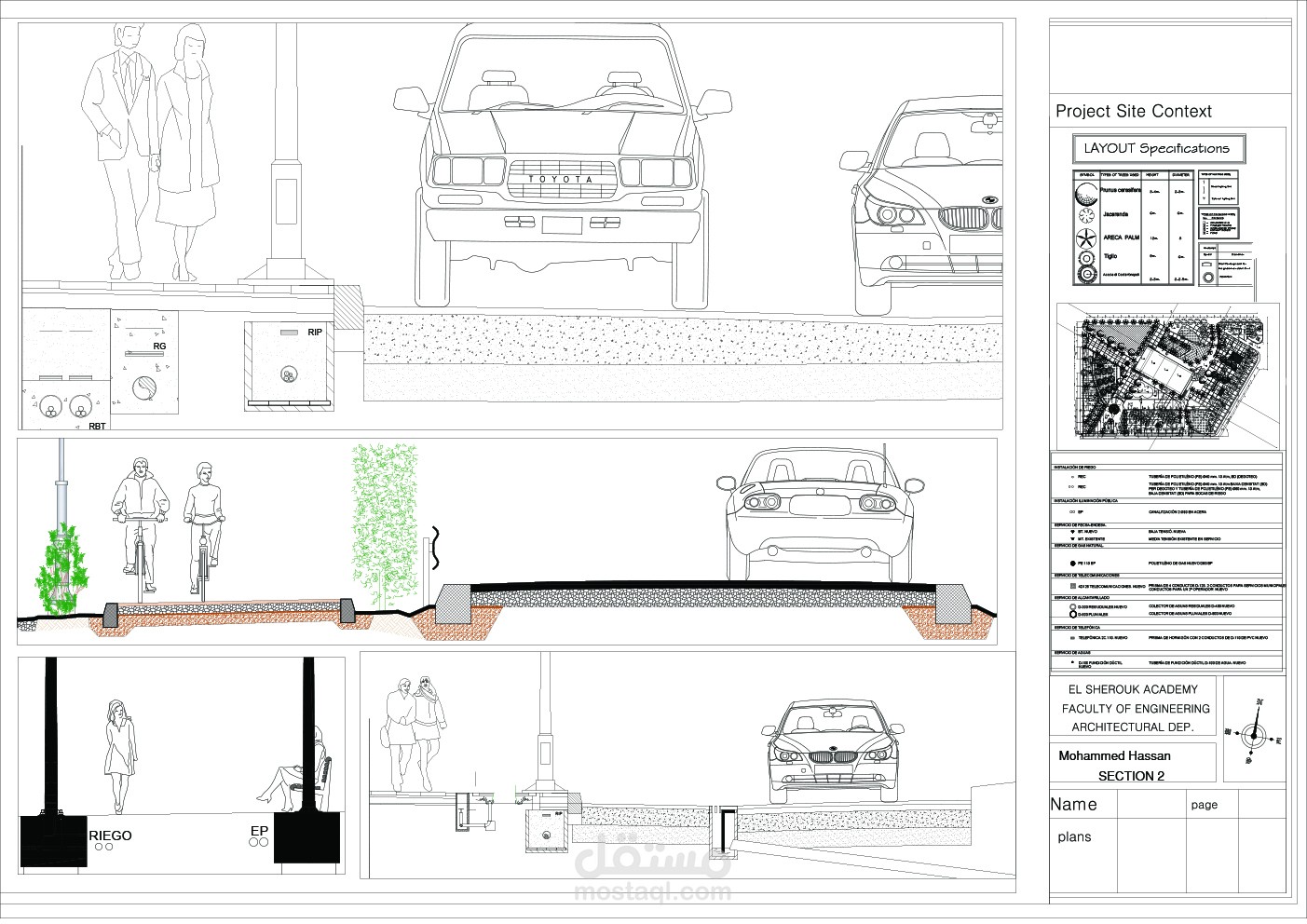Screen dimensions: 1307x924
Task: Click the RBT label
Action: point(97,426)
